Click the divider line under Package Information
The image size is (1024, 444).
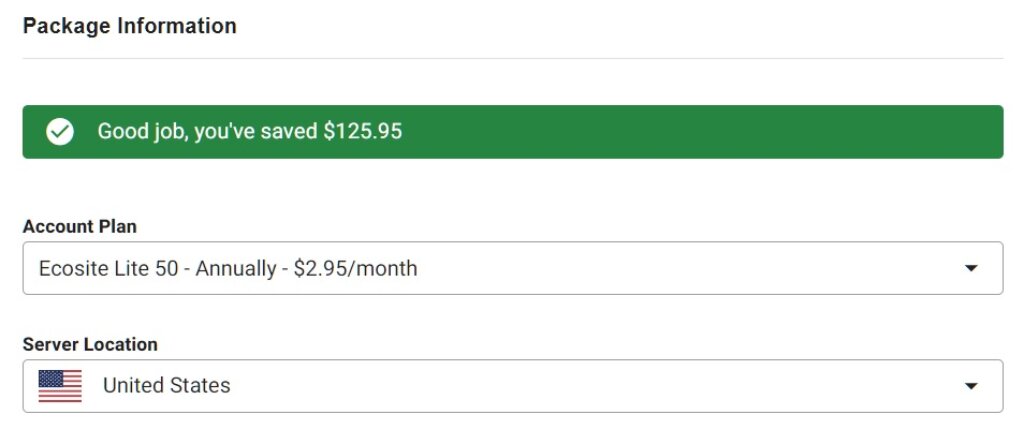pos(513,59)
